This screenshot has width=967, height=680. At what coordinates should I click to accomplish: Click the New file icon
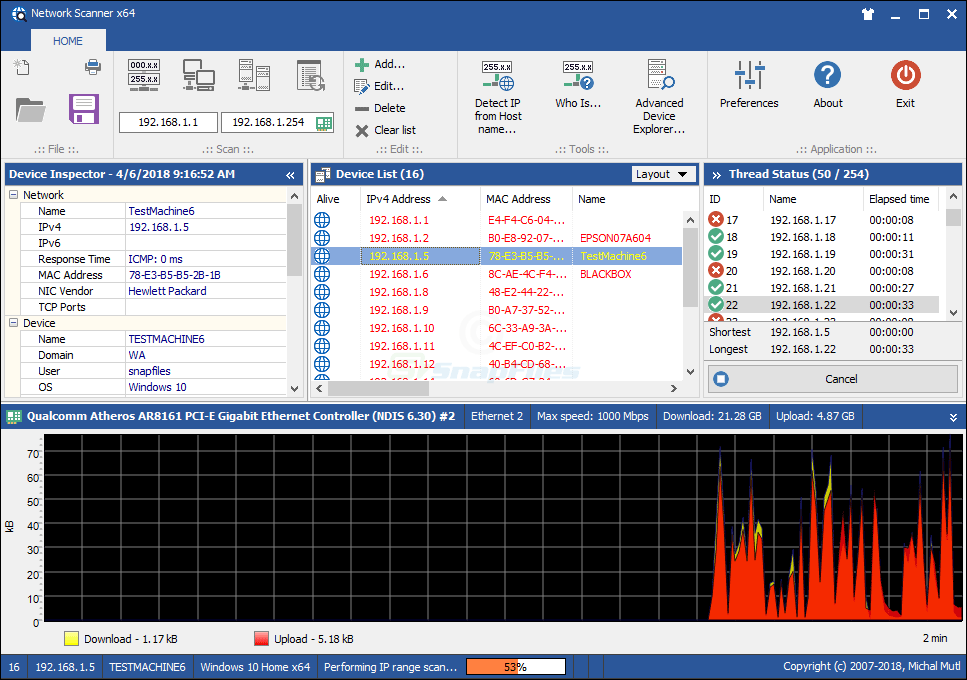click(x=22, y=67)
